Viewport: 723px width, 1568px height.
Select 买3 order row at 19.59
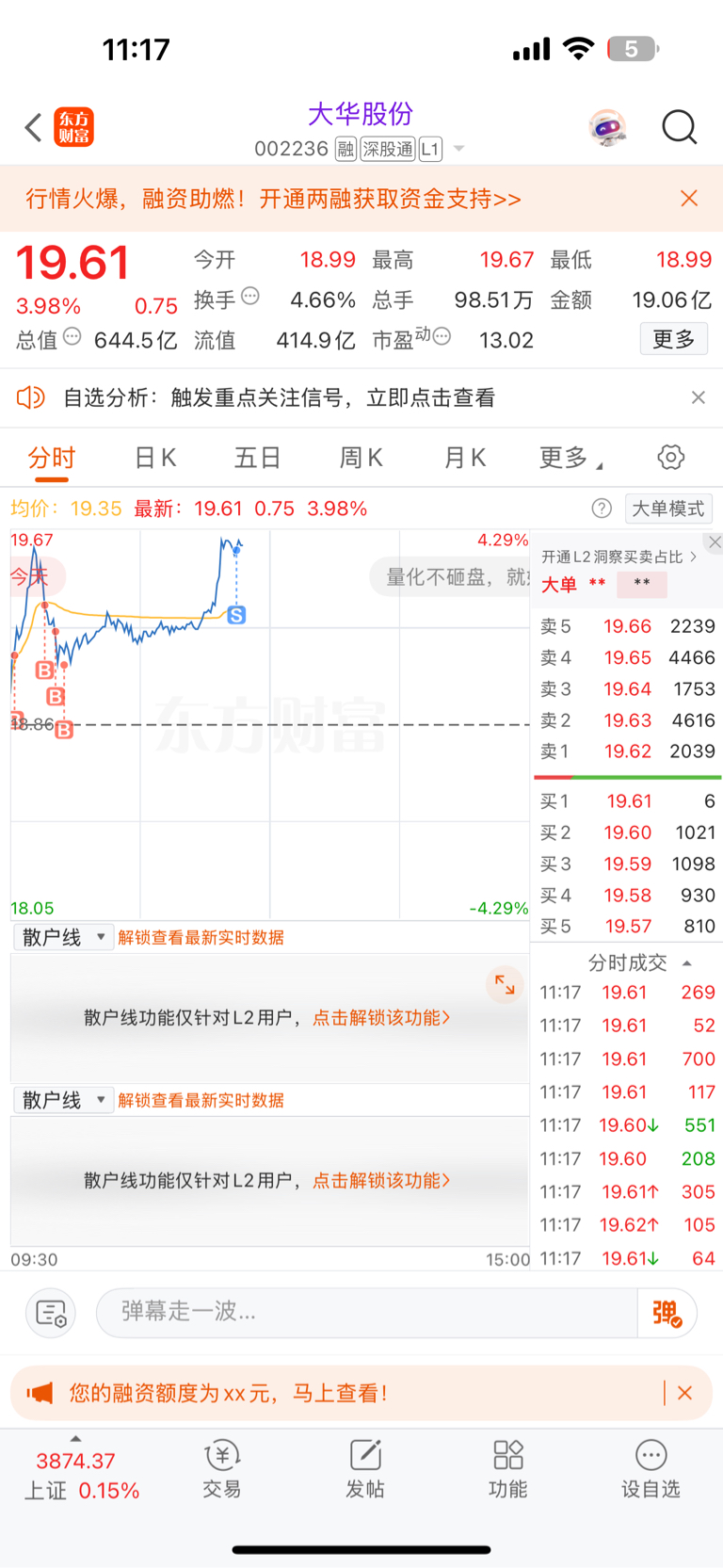tap(628, 864)
